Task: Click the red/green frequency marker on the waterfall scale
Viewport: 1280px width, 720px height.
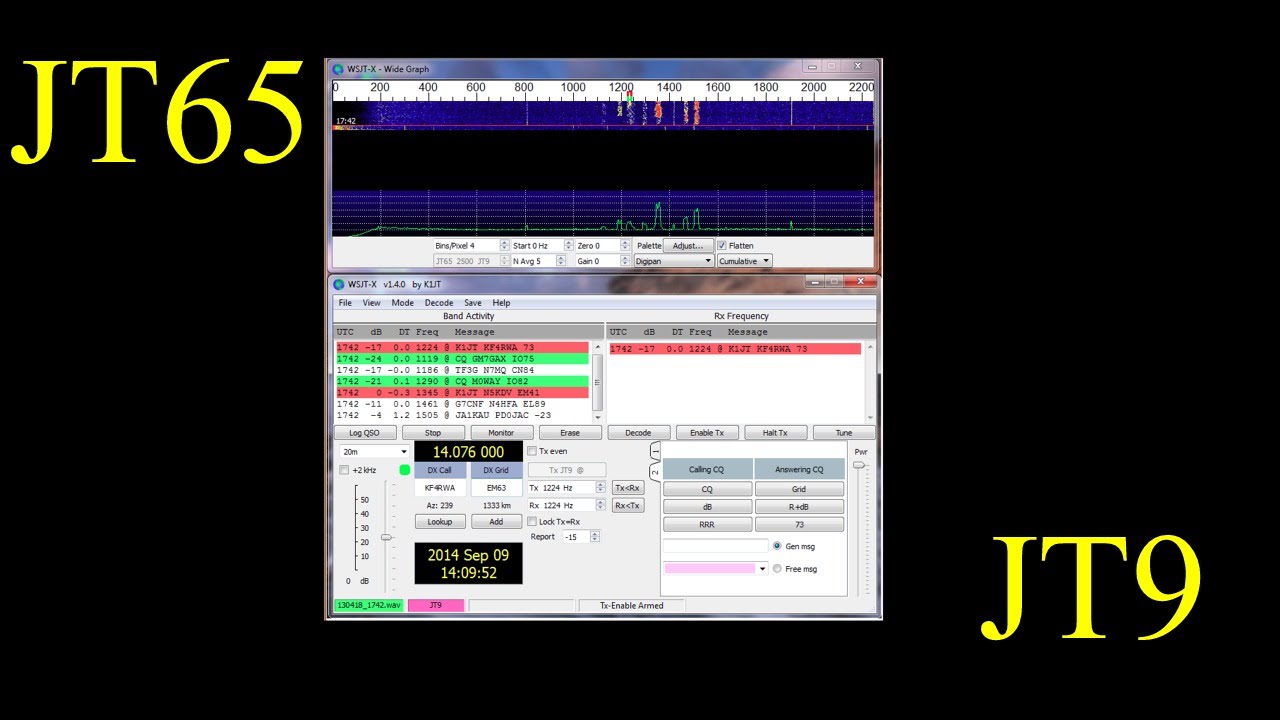Action: point(629,97)
